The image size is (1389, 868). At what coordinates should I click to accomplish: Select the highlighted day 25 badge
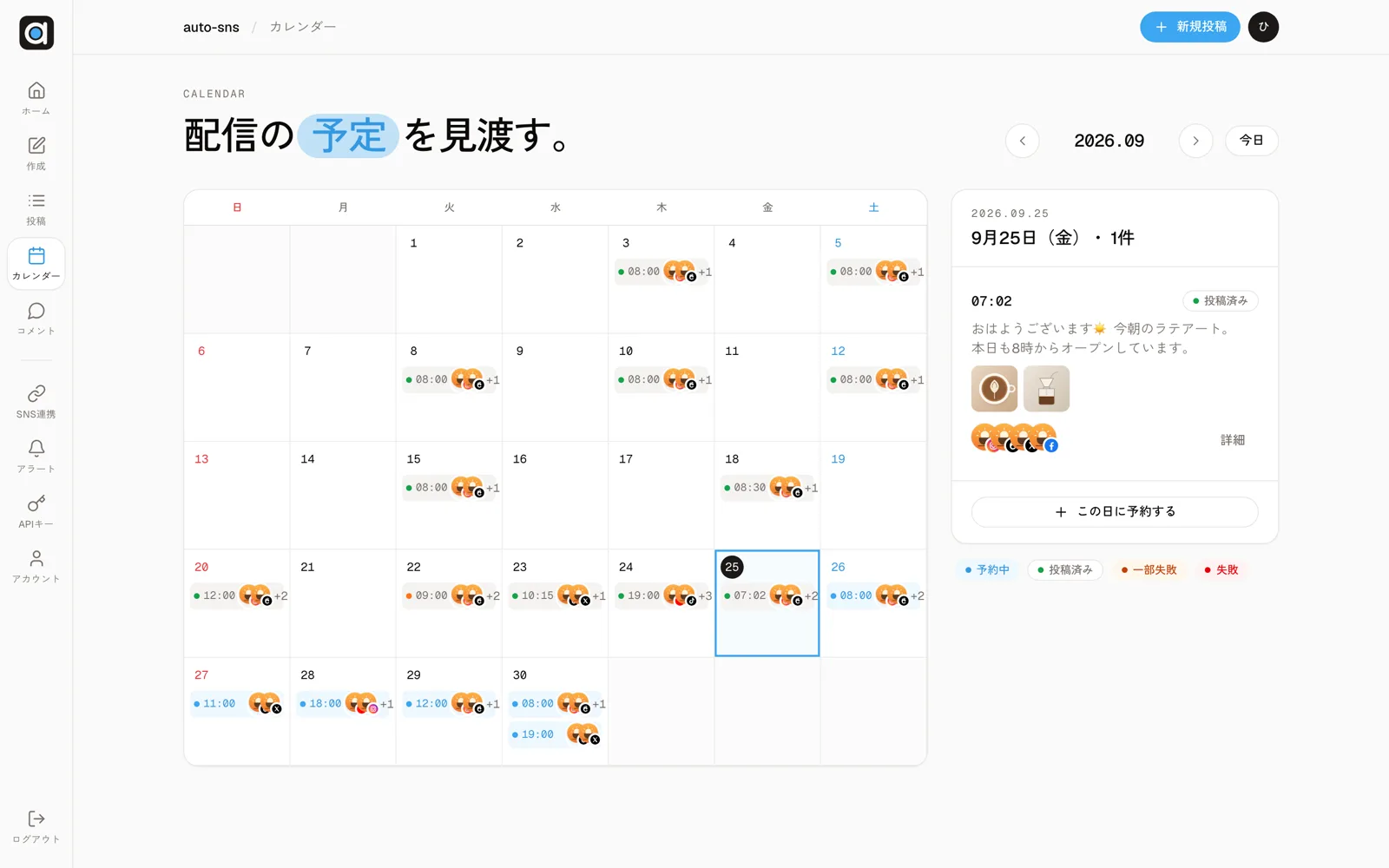click(x=732, y=567)
